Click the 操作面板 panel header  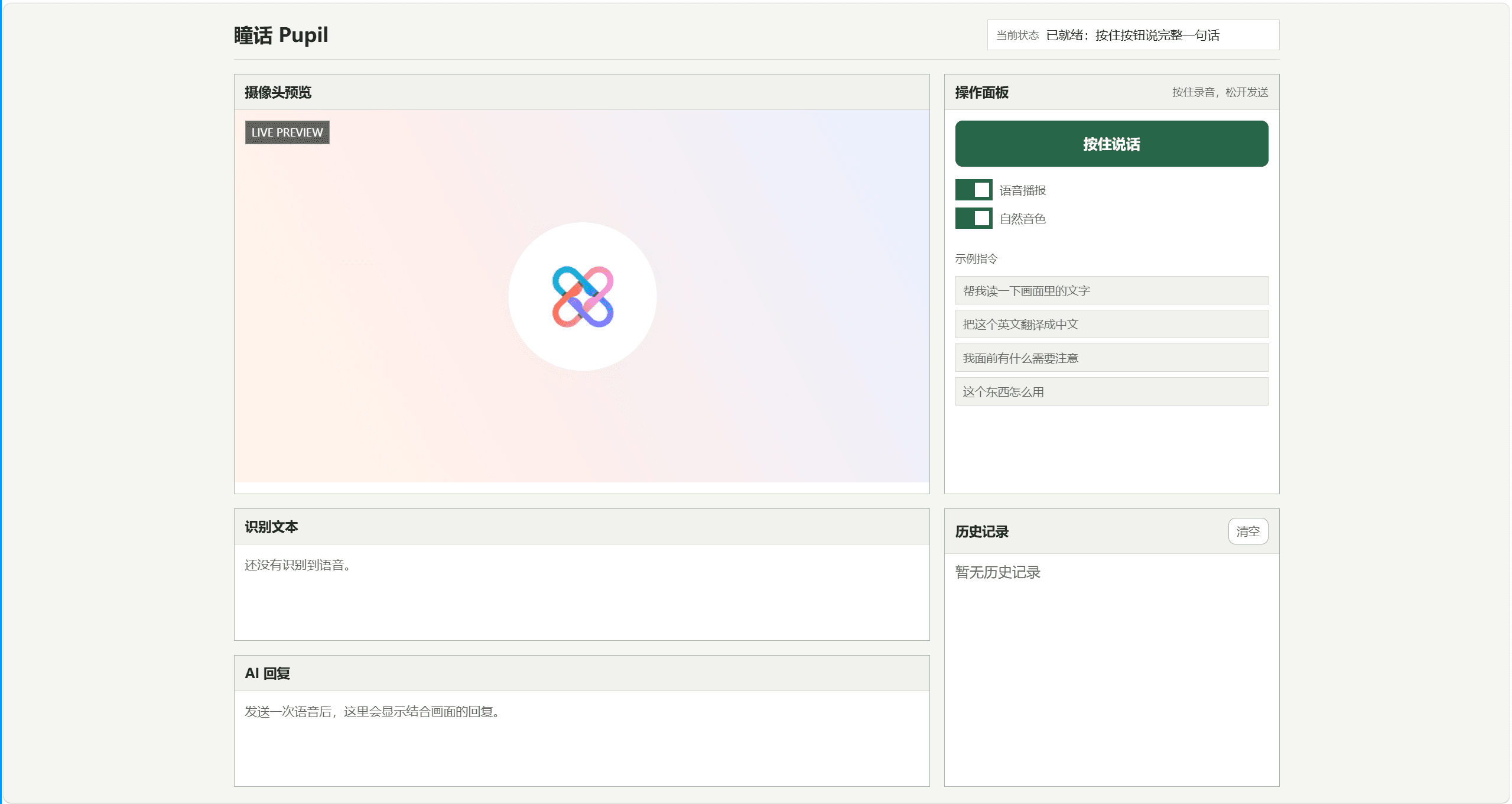pos(1111,92)
